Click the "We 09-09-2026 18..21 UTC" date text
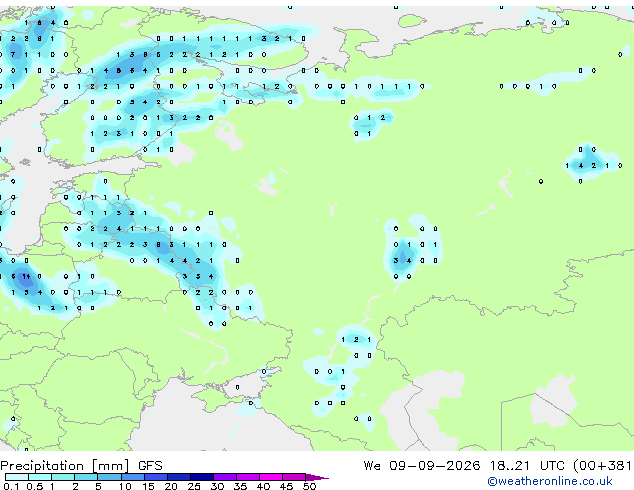 466,466
